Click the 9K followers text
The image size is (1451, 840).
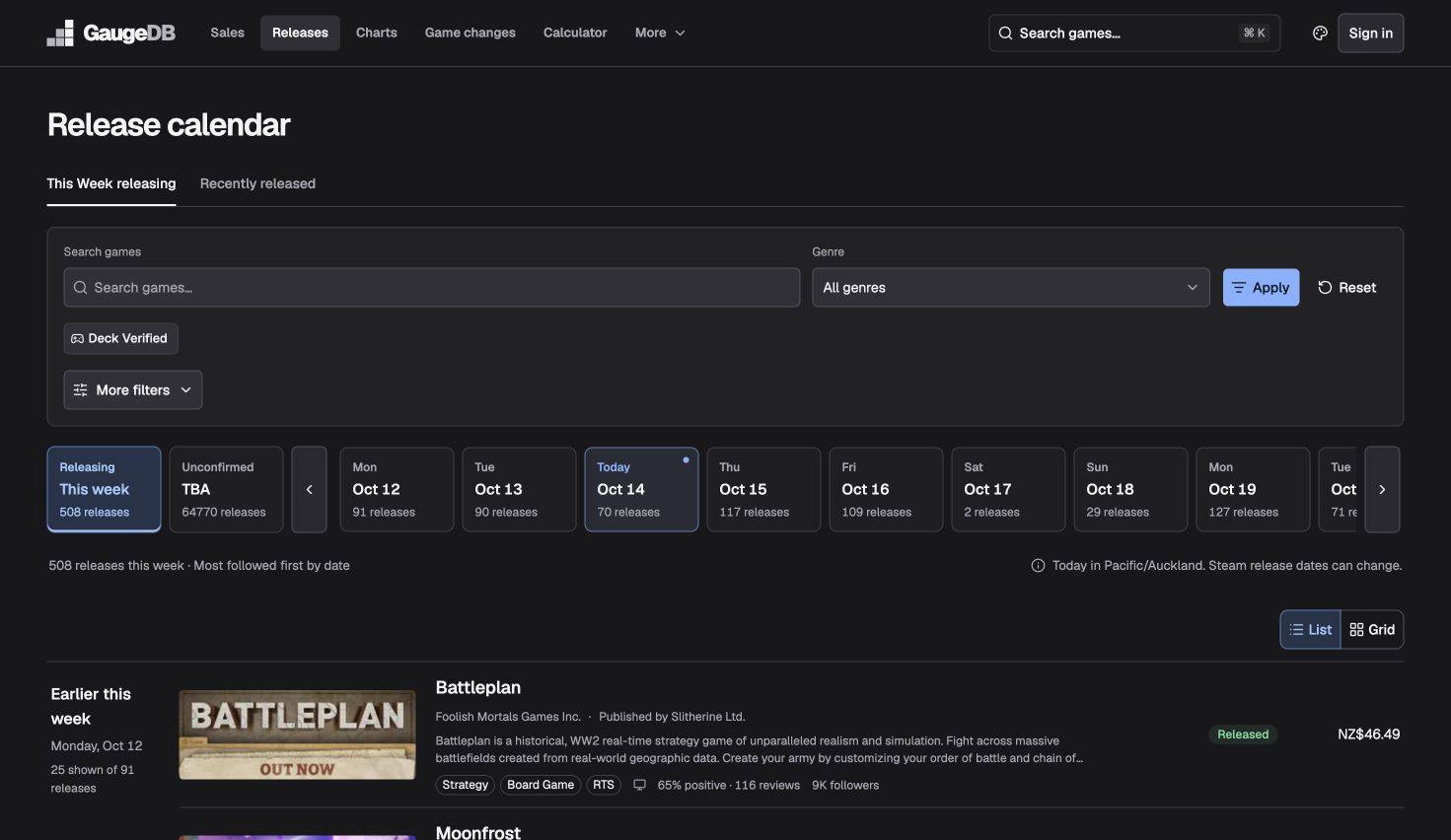tap(845, 785)
